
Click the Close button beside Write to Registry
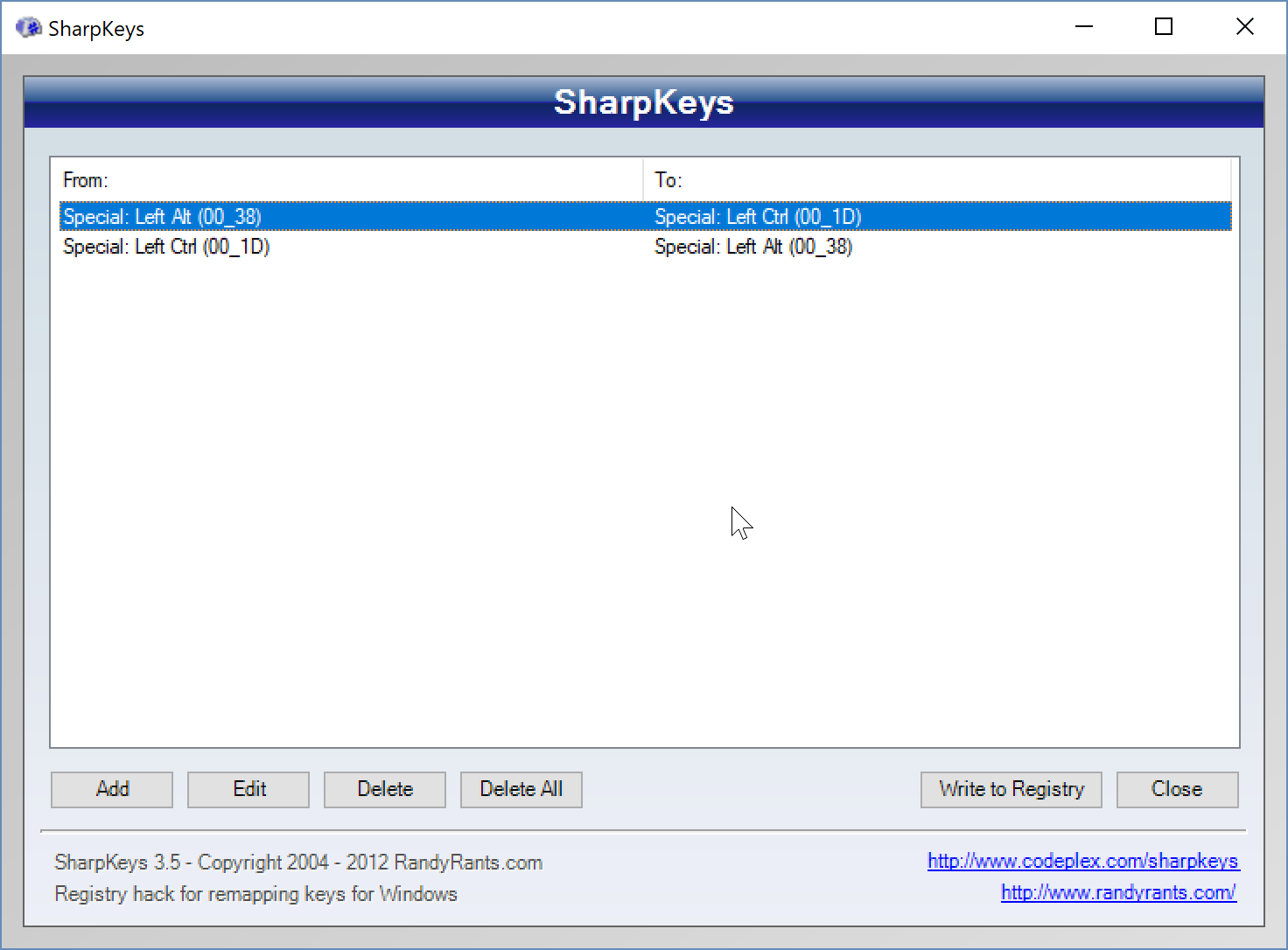[1177, 789]
